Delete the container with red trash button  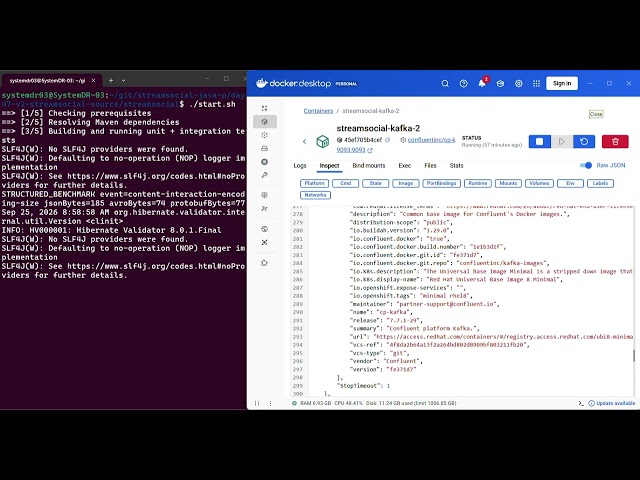[x=615, y=142]
